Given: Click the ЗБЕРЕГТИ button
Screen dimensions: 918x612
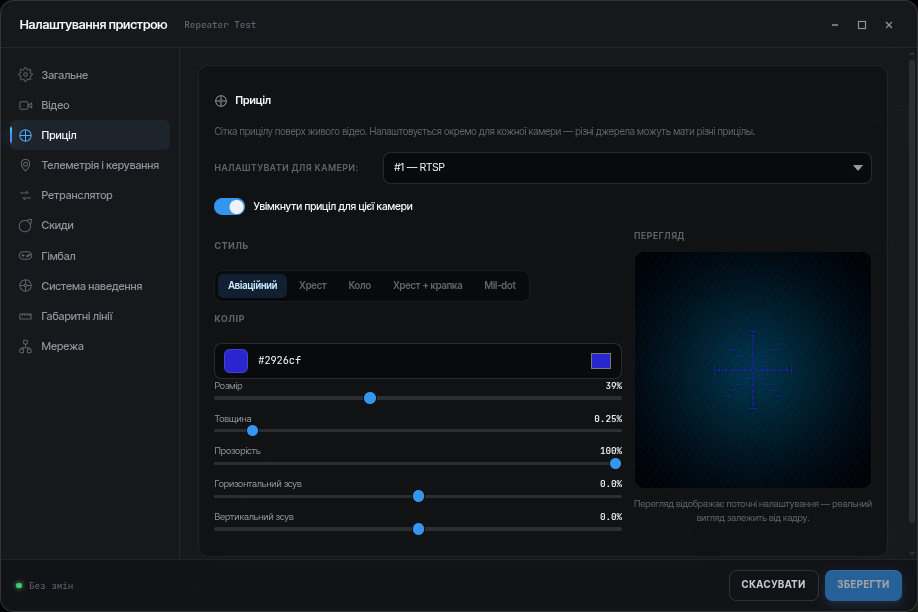Looking at the screenshot, I should coord(863,585).
